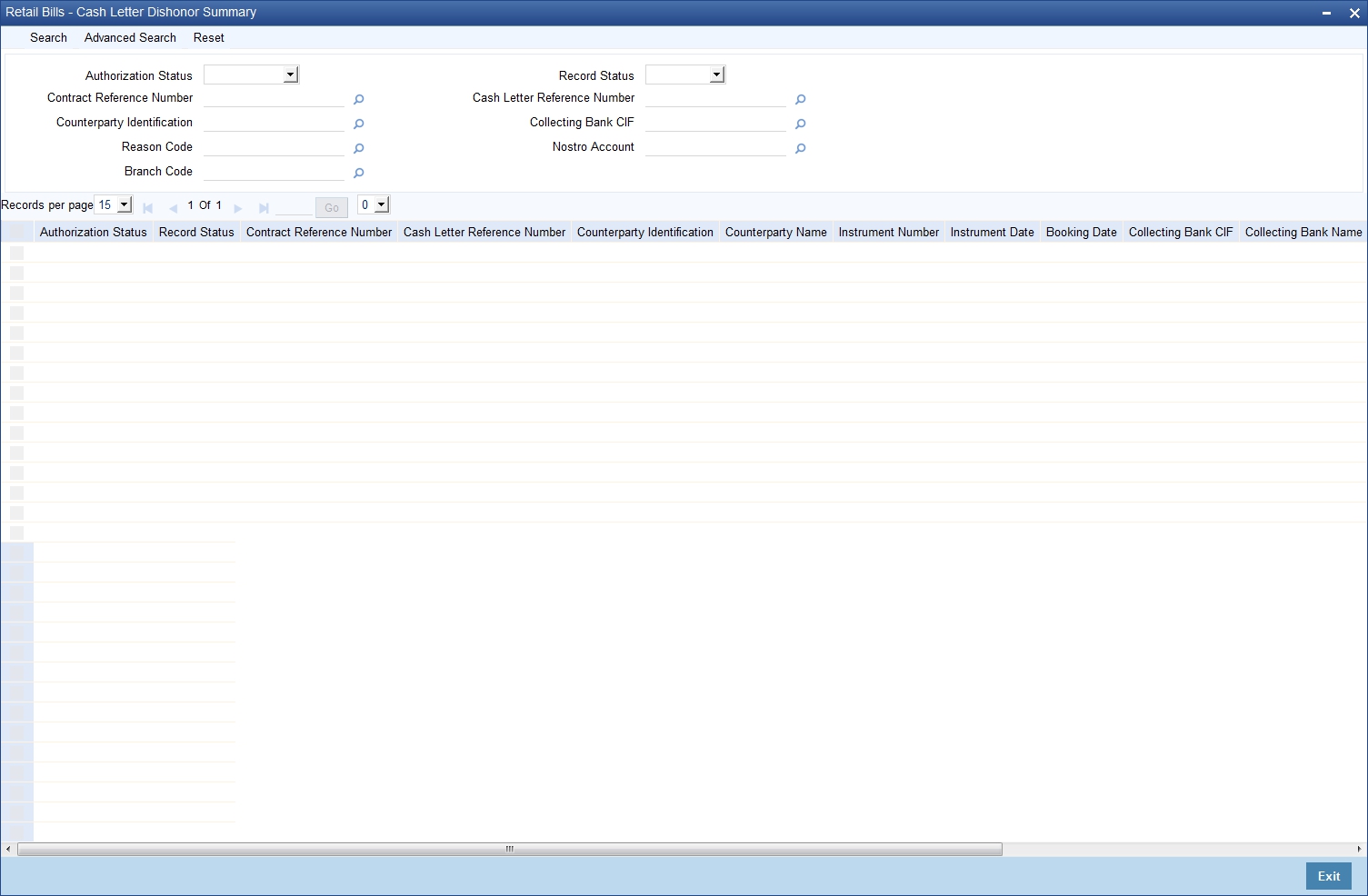Screen dimensions: 1368x896
Task: Sort by Authorization Status column header
Action: (x=93, y=232)
